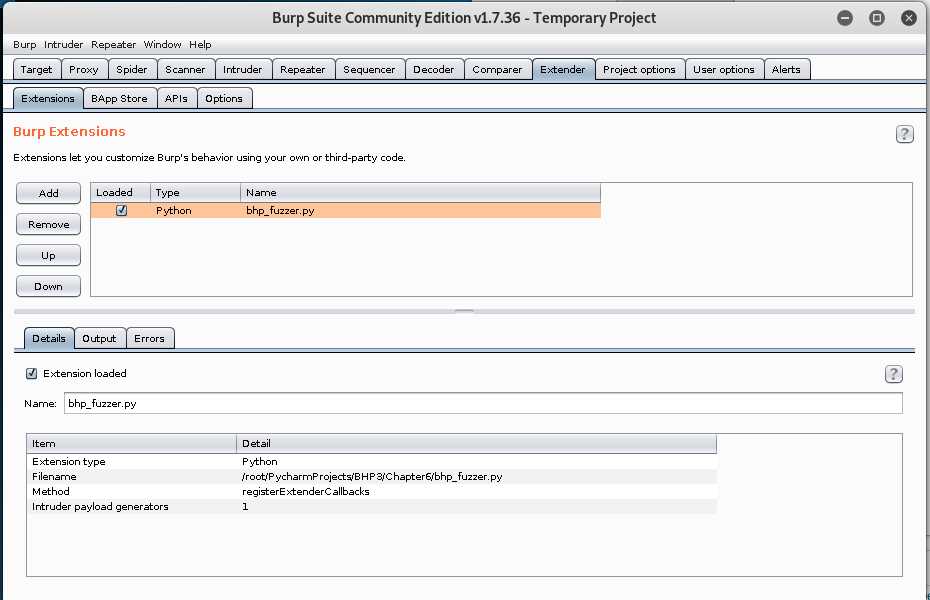Viewport: 930px width, 600px height.
Task: Show the extension Output tab
Action: [x=100, y=339]
